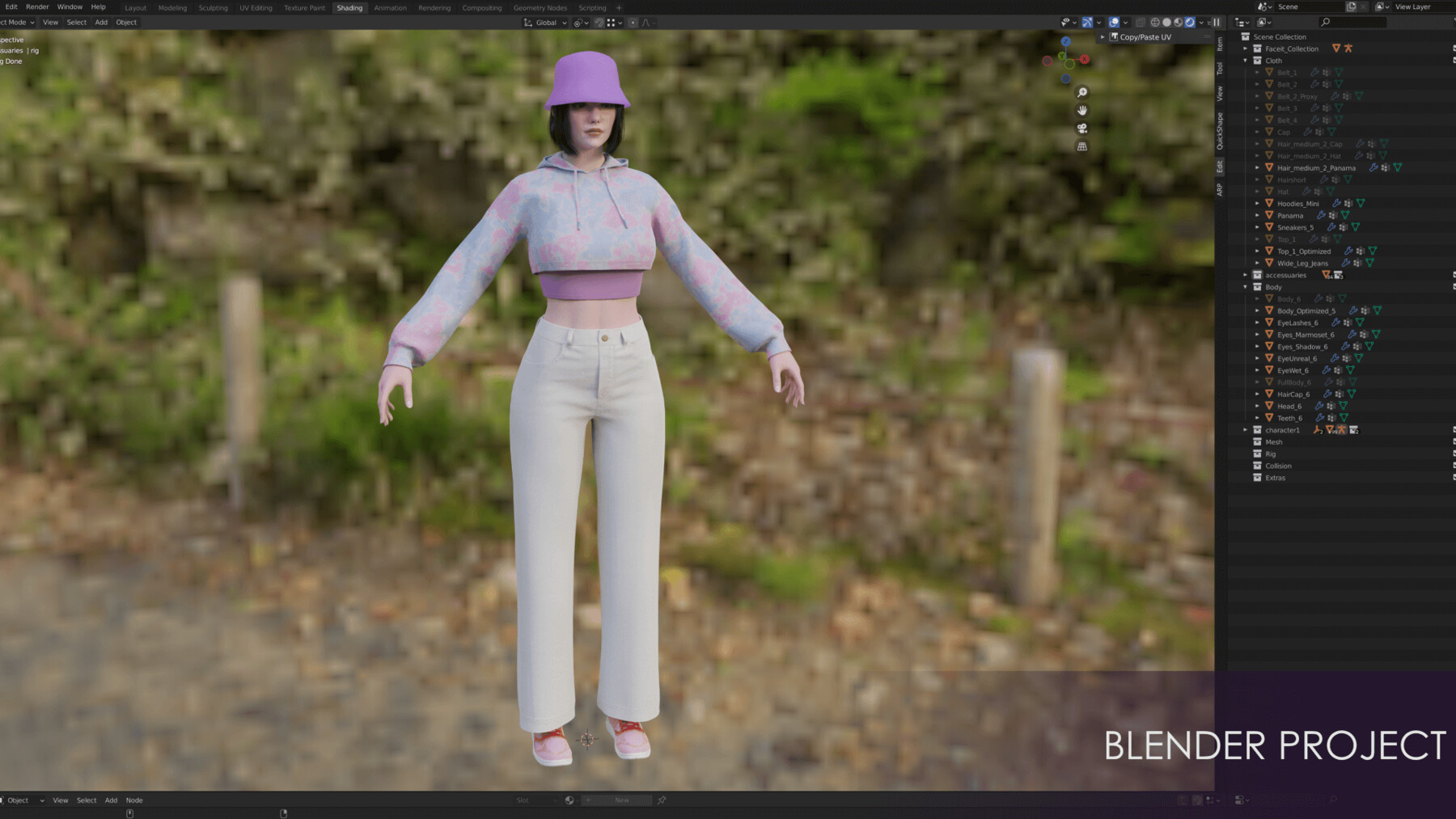Expand the accessuaries collection
Screen dimensions: 1456x819
pos(1246,275)
